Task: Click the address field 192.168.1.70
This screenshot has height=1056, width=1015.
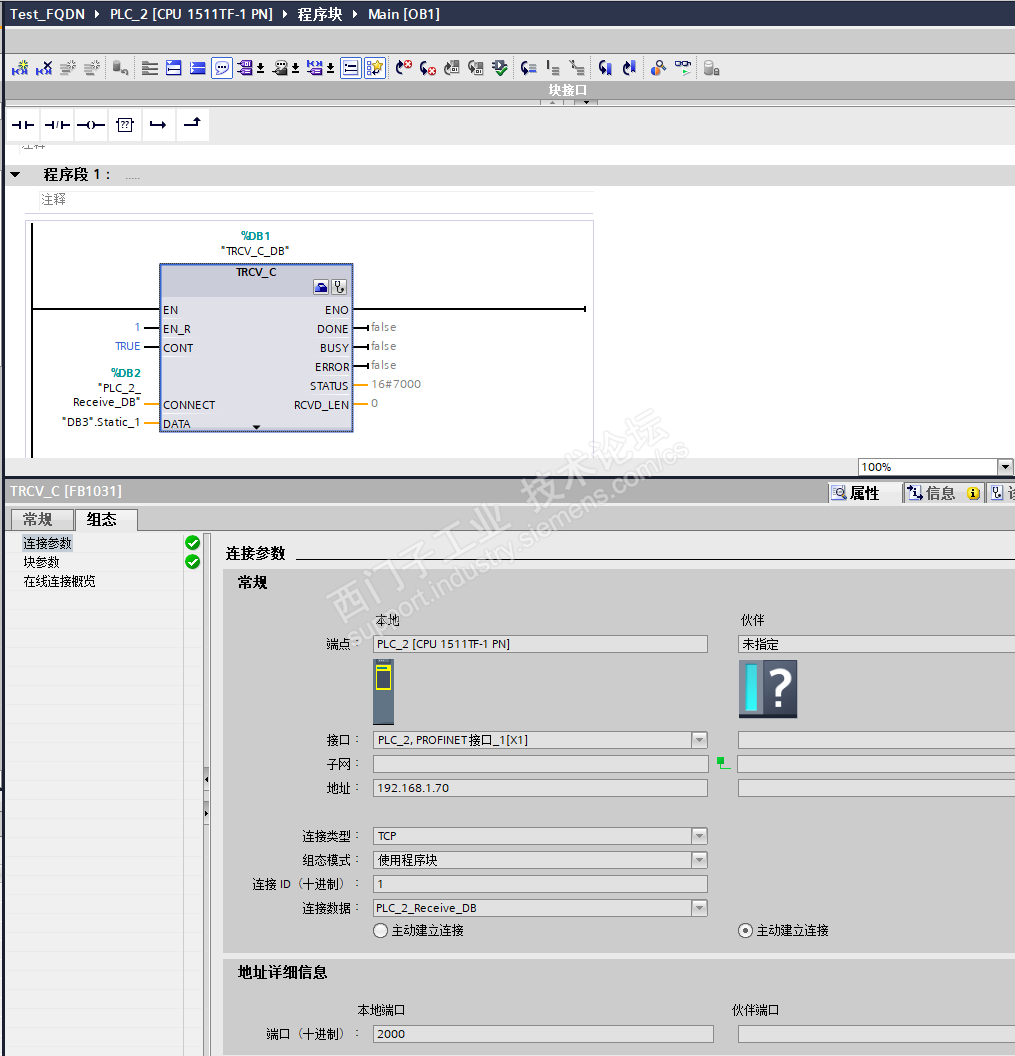Action: click(540, 788)
